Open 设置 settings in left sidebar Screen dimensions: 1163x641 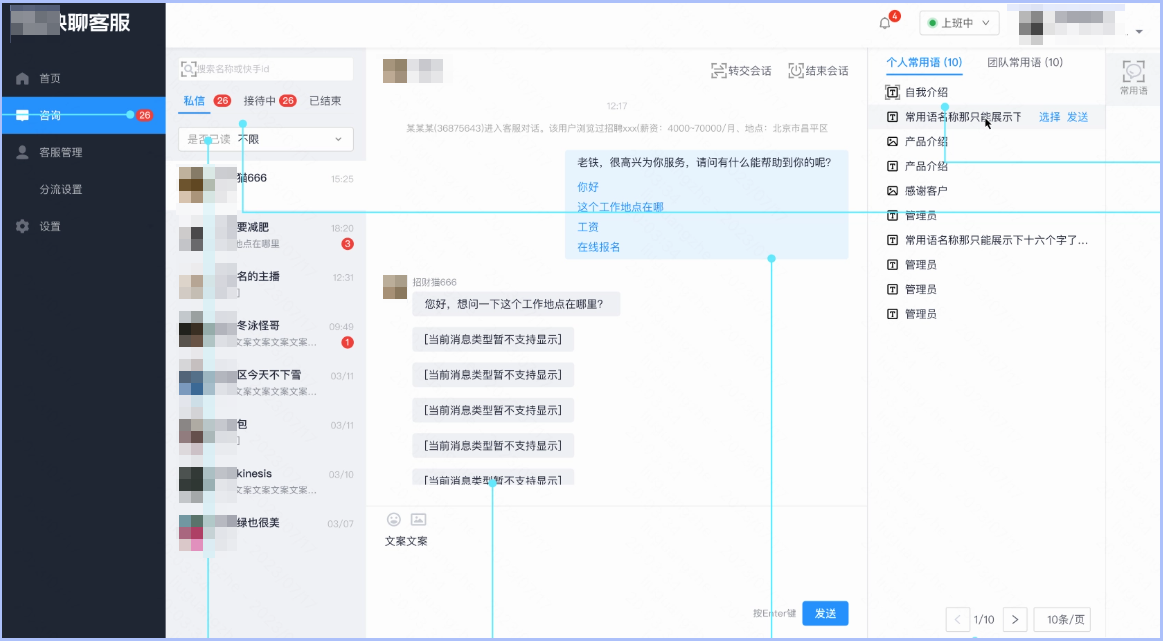pos(49,226)
